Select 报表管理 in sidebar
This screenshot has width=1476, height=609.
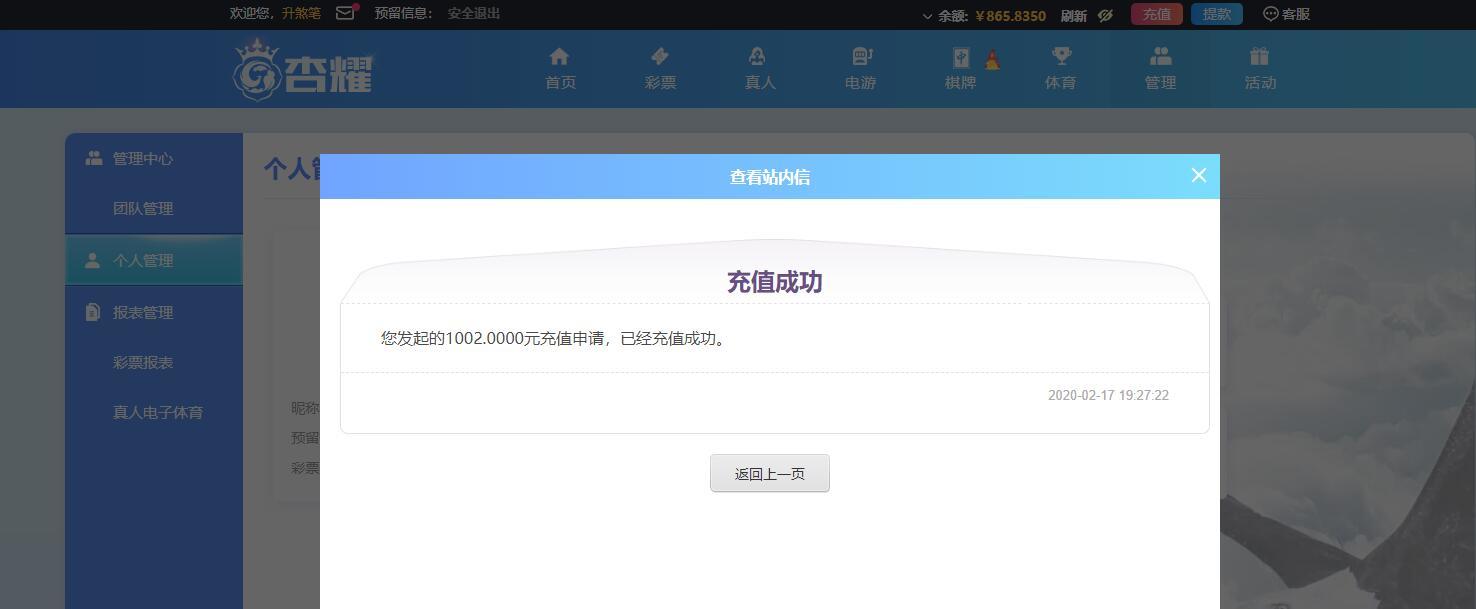coord(154,312)
